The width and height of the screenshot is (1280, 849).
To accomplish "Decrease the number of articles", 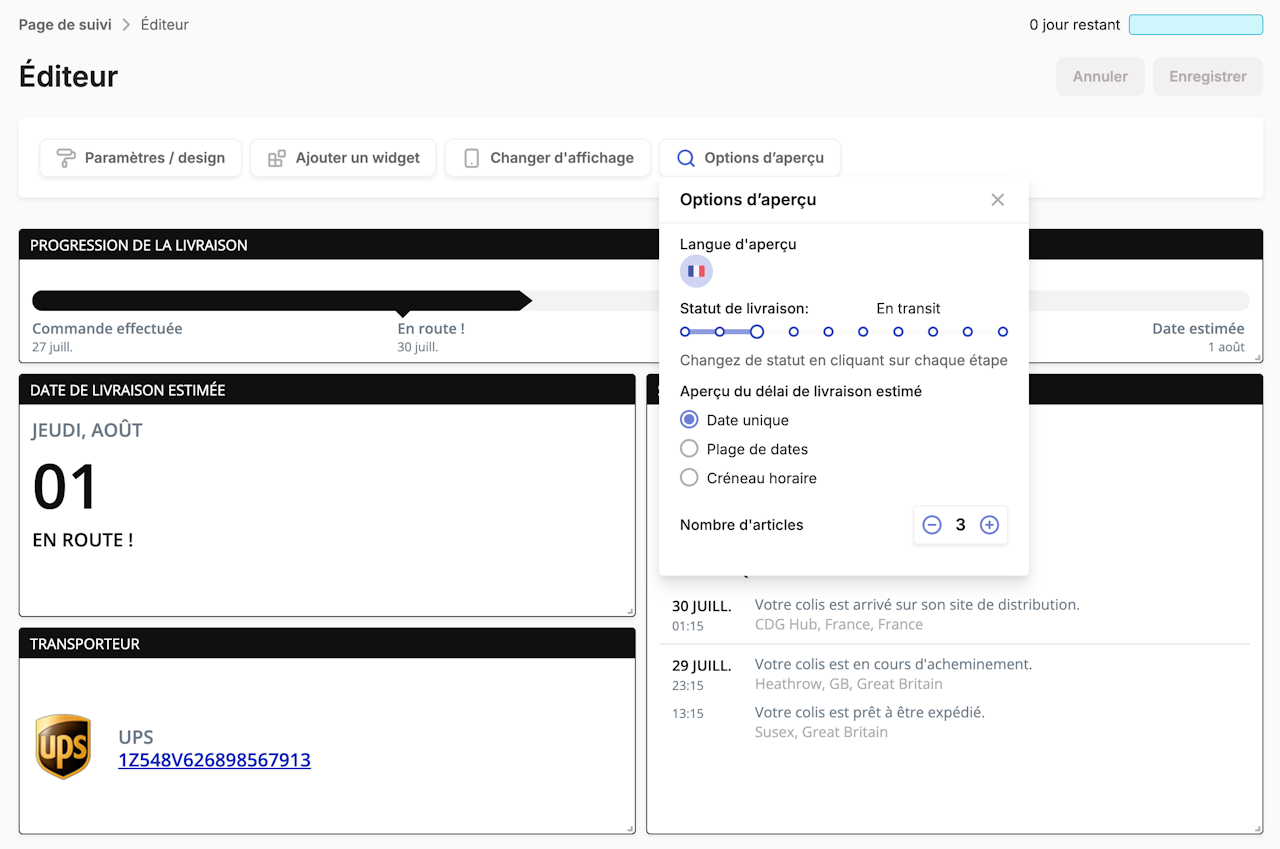I will click(x=932, y=525).
